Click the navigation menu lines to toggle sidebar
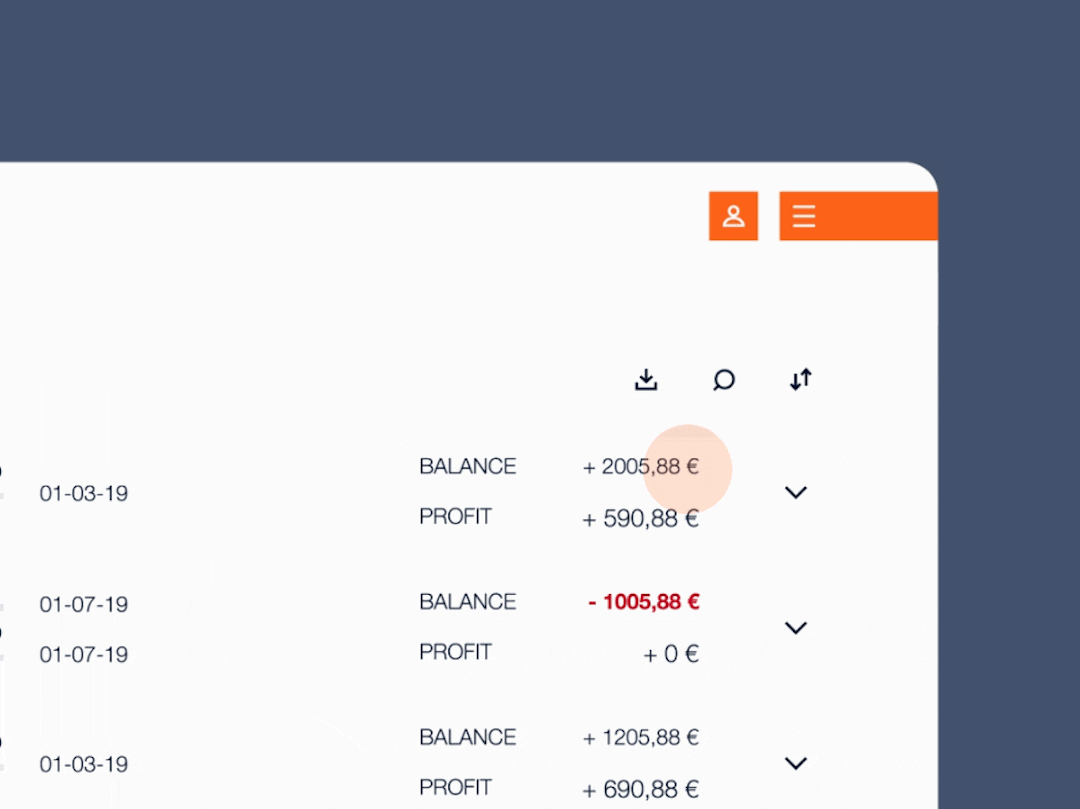 point(803,216)
